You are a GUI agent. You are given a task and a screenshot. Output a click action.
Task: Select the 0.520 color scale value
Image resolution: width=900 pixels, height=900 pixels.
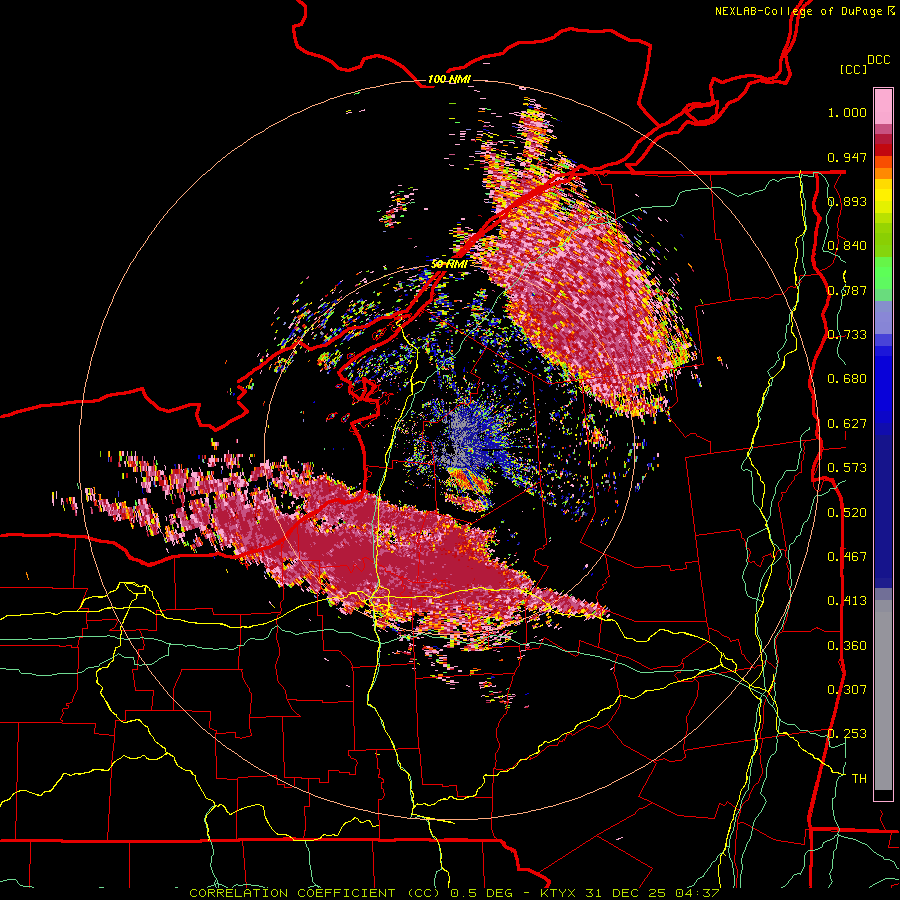(847, 513)
